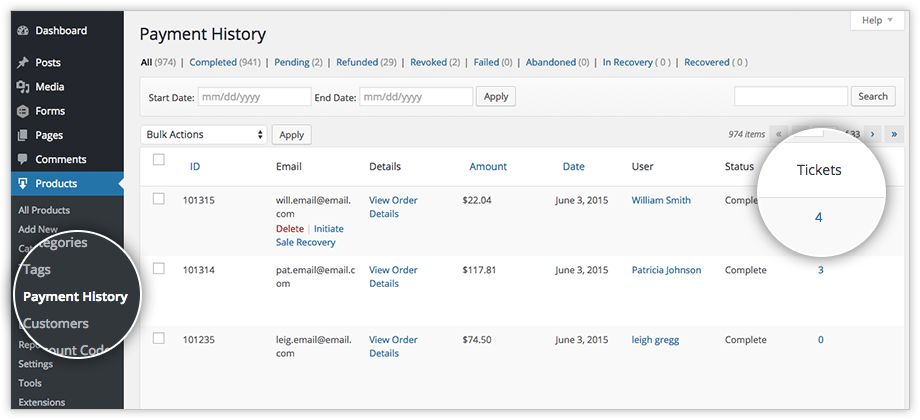The height and width of the screenshot is (420, 920).
Task: View Order Details for payment 101235
Action: [393, 347]
